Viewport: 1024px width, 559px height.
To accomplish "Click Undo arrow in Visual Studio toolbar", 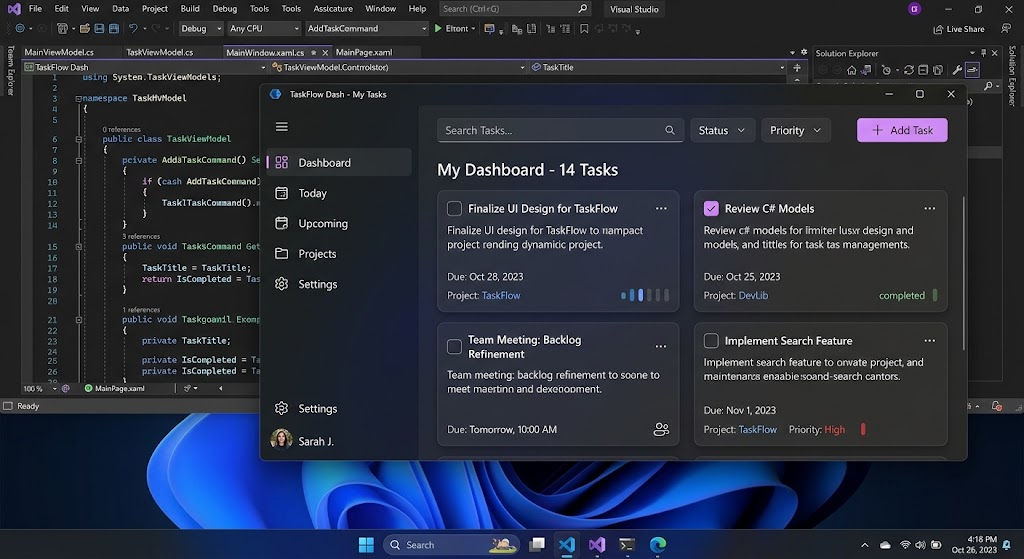I will click(x=133, y=29).
